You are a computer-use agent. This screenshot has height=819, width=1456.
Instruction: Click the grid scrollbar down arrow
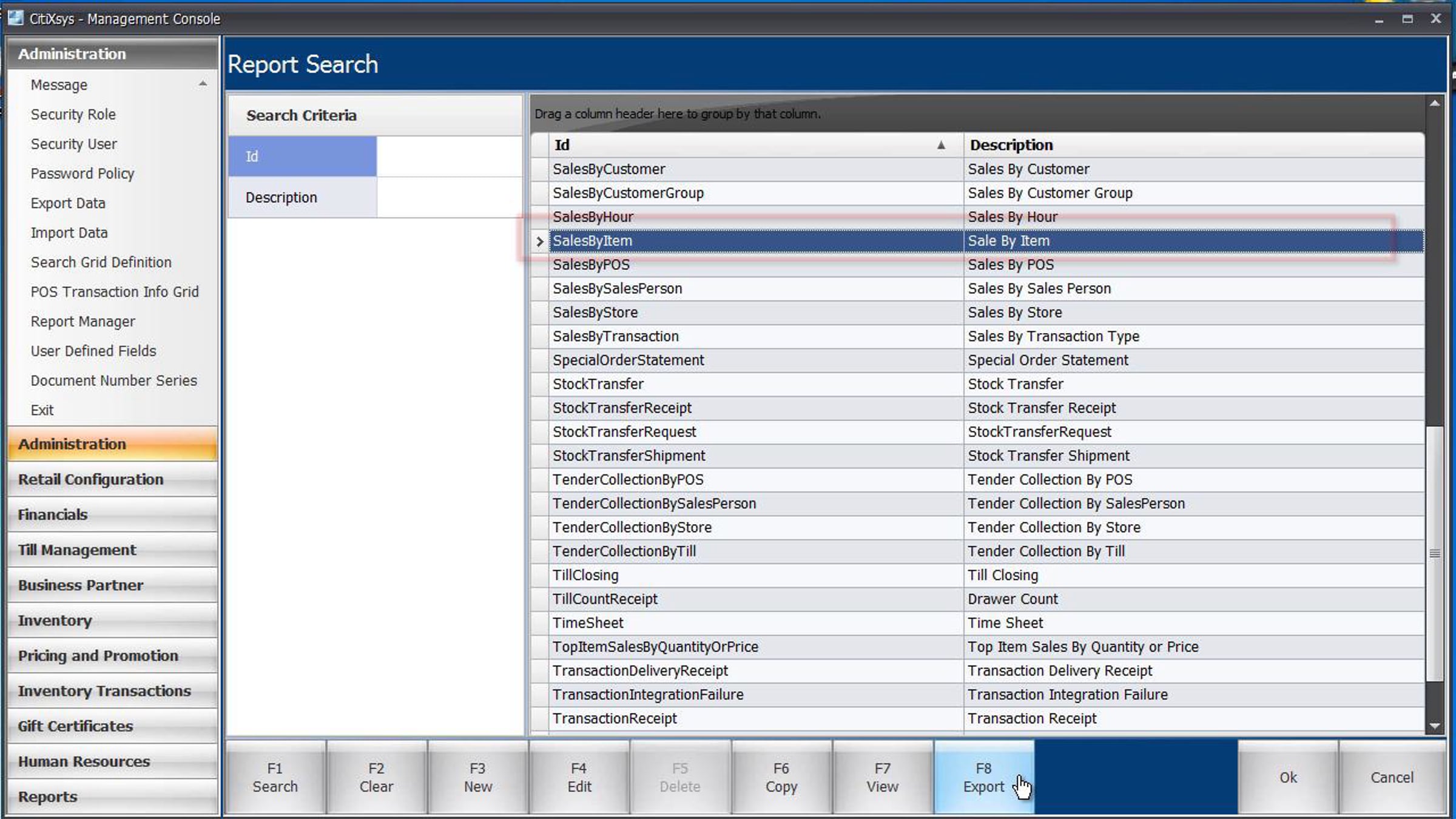(1435, 726)
